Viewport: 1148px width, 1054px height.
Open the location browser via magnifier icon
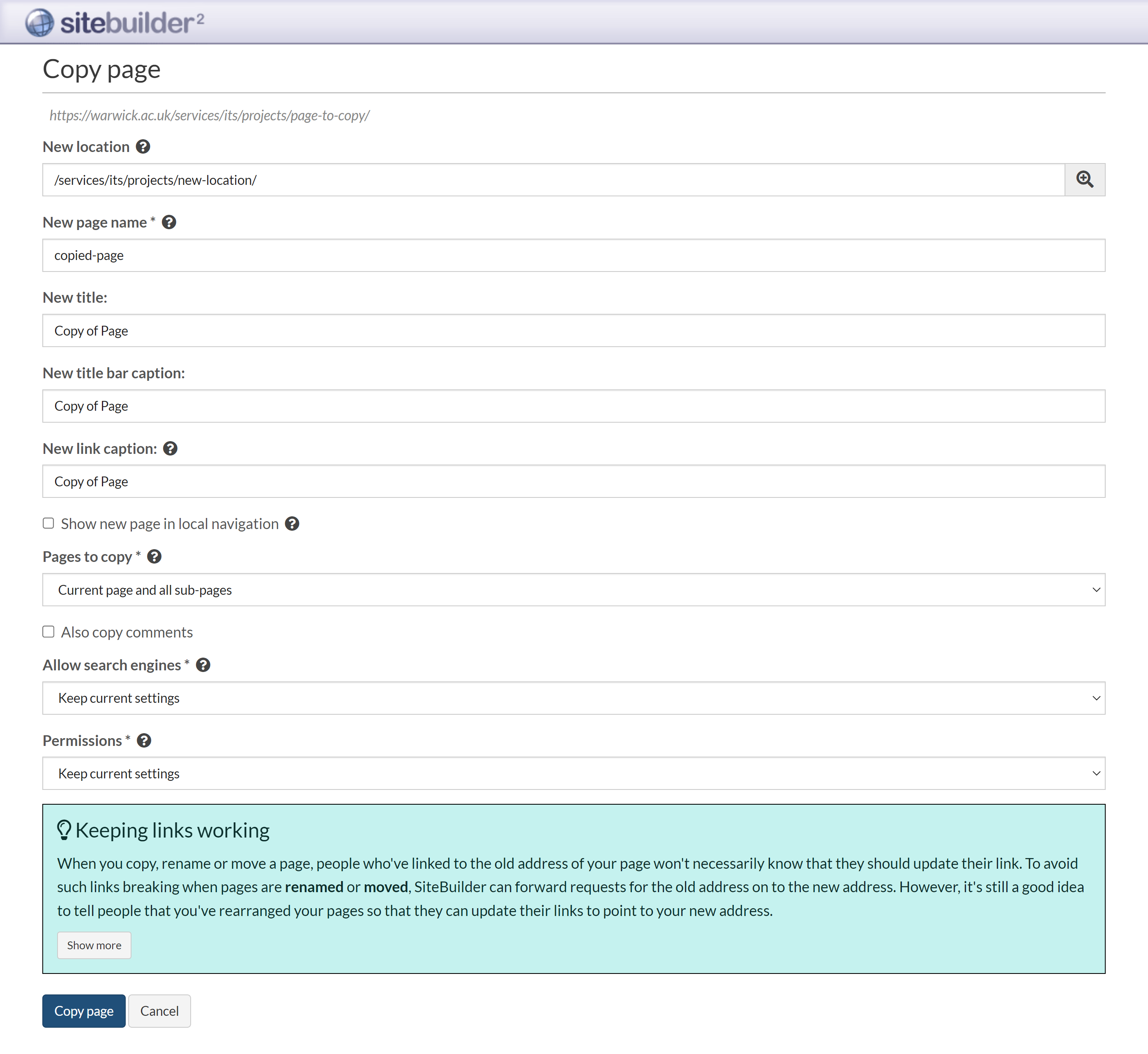click(x=1084, y=180)
